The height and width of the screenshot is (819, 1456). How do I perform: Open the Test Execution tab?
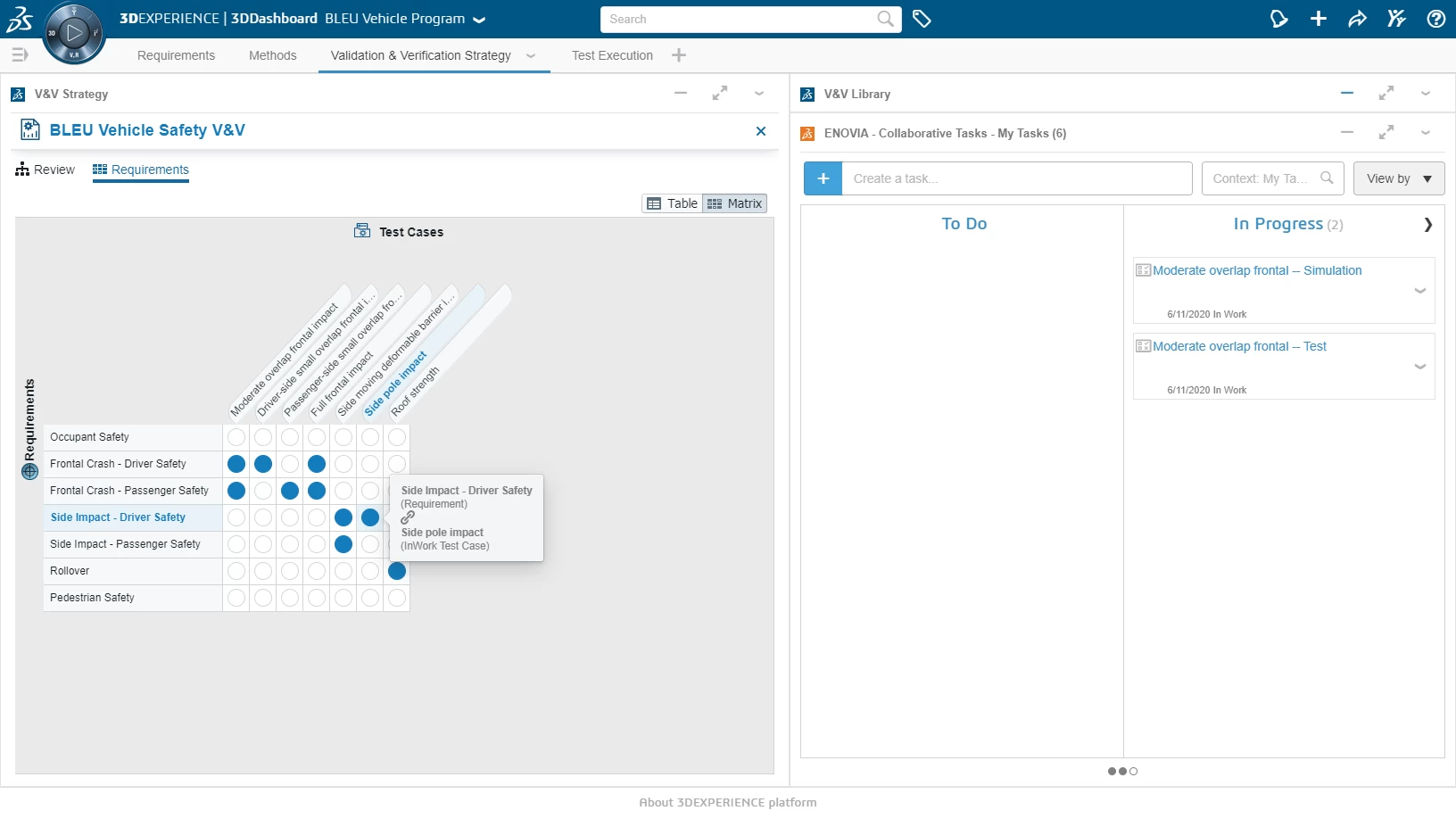coord(612,55)
